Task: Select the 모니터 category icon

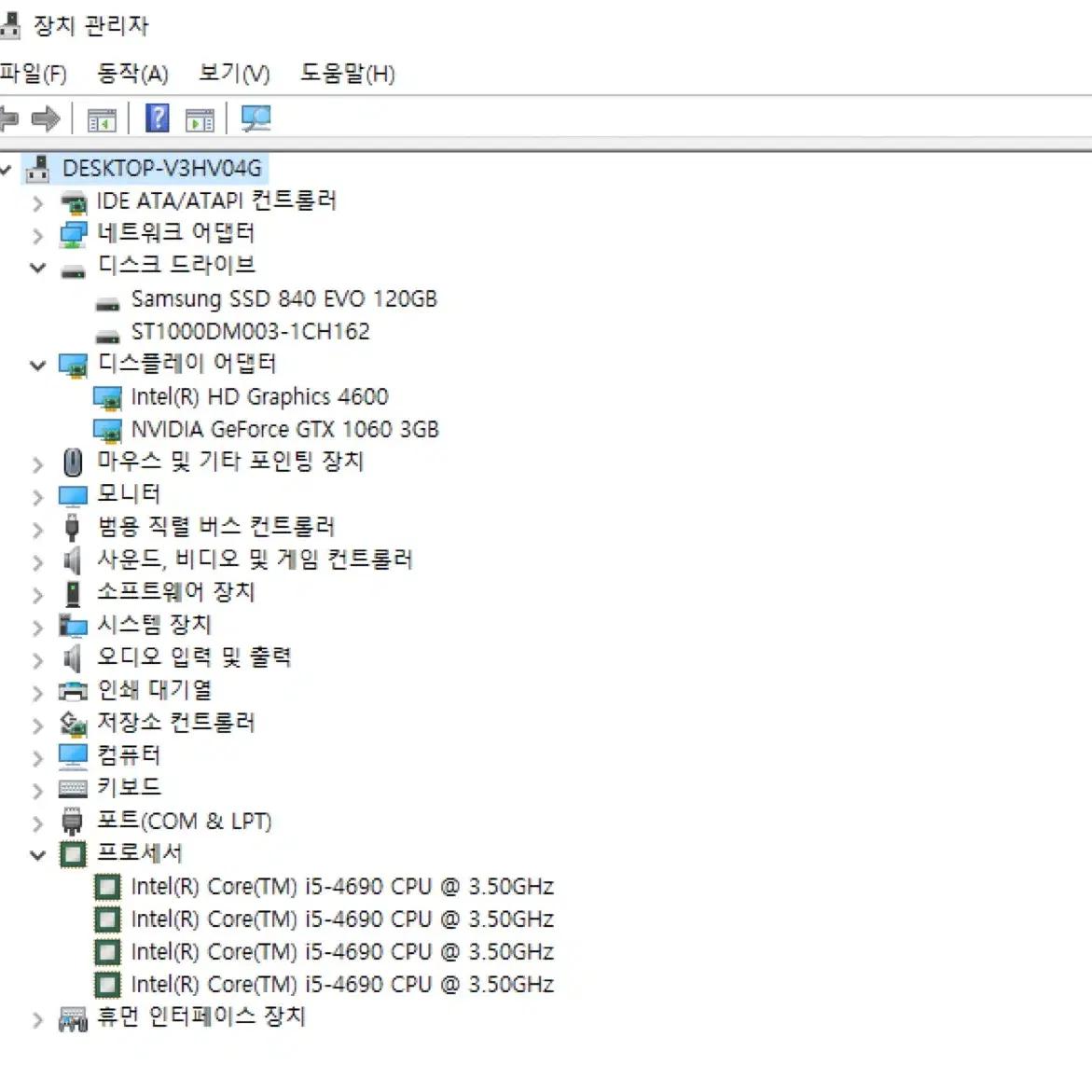Action: (x=73, y=496)
